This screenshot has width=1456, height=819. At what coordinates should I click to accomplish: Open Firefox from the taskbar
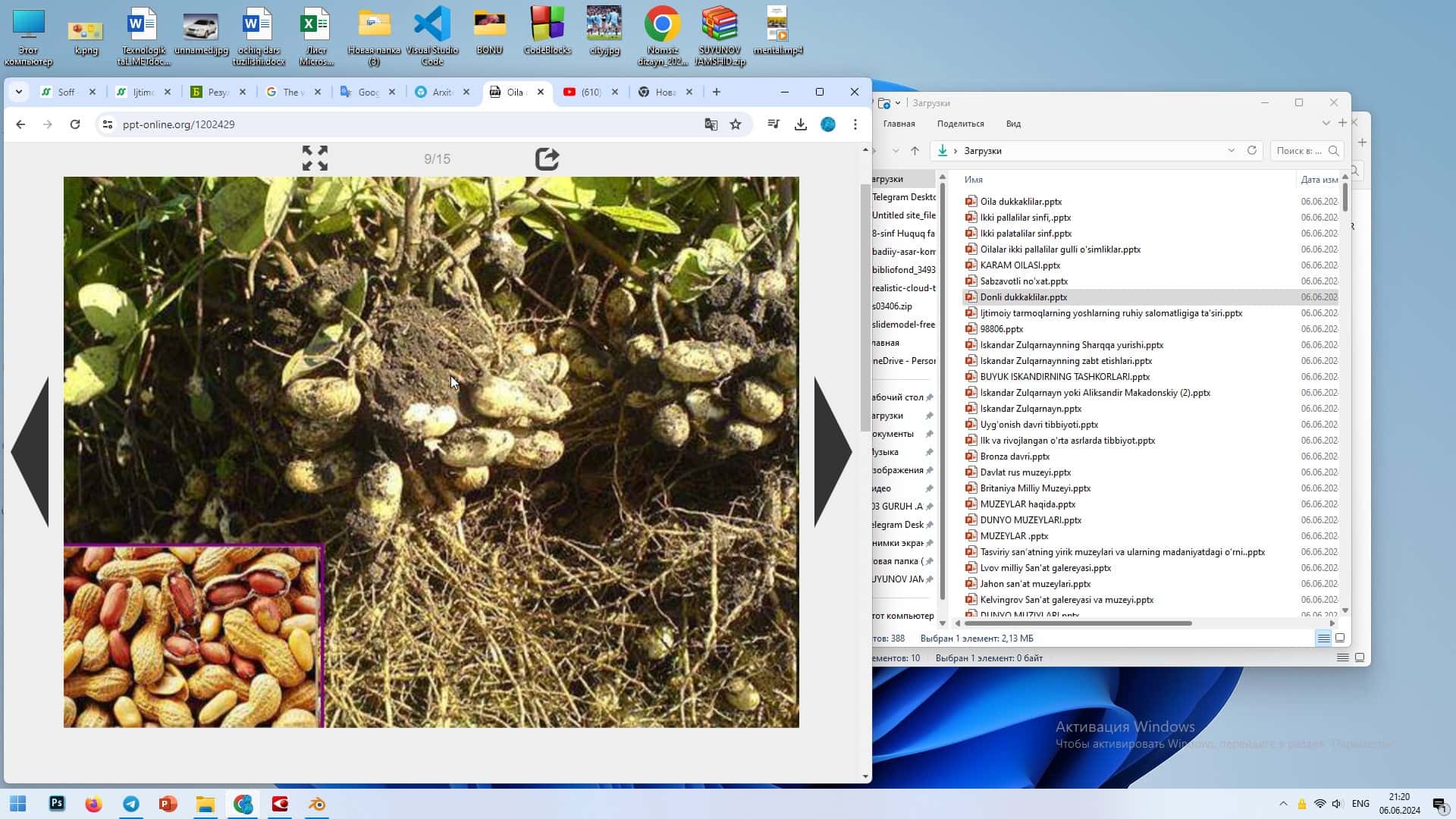(94, 804)
